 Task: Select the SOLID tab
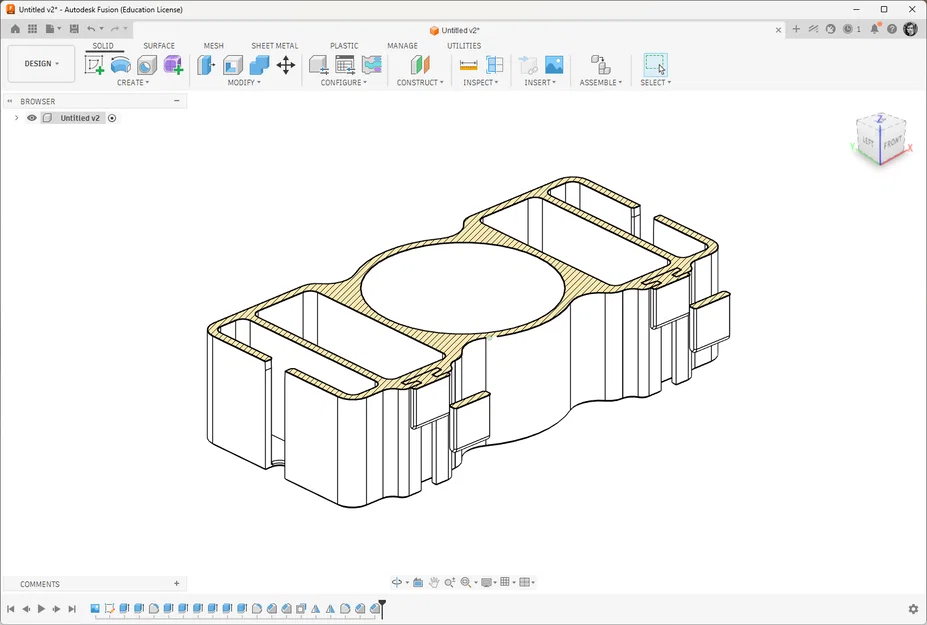(103, 46)
